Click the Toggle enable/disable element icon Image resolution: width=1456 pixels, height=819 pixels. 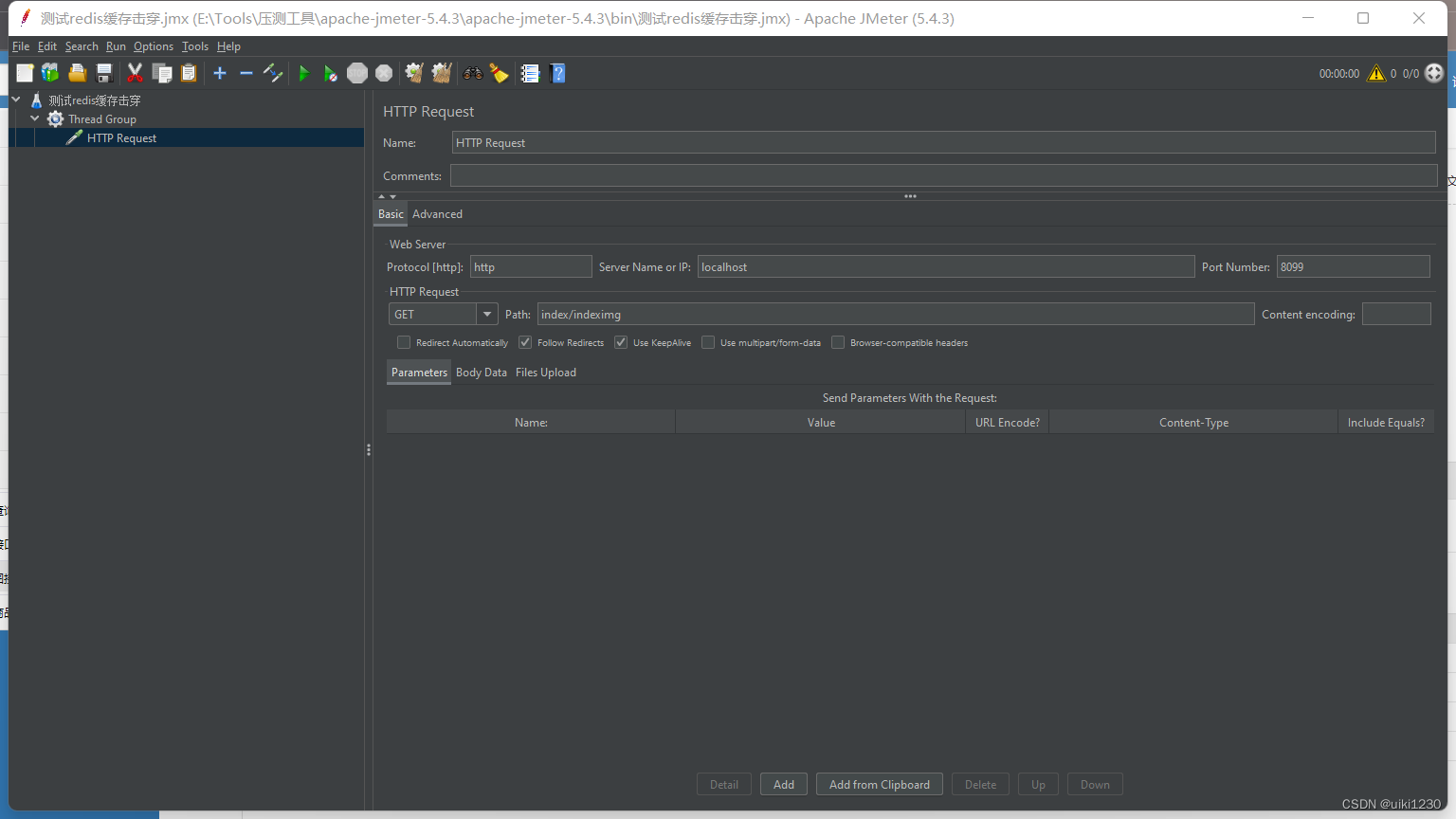pyautogui.click(x=273, y=73)
